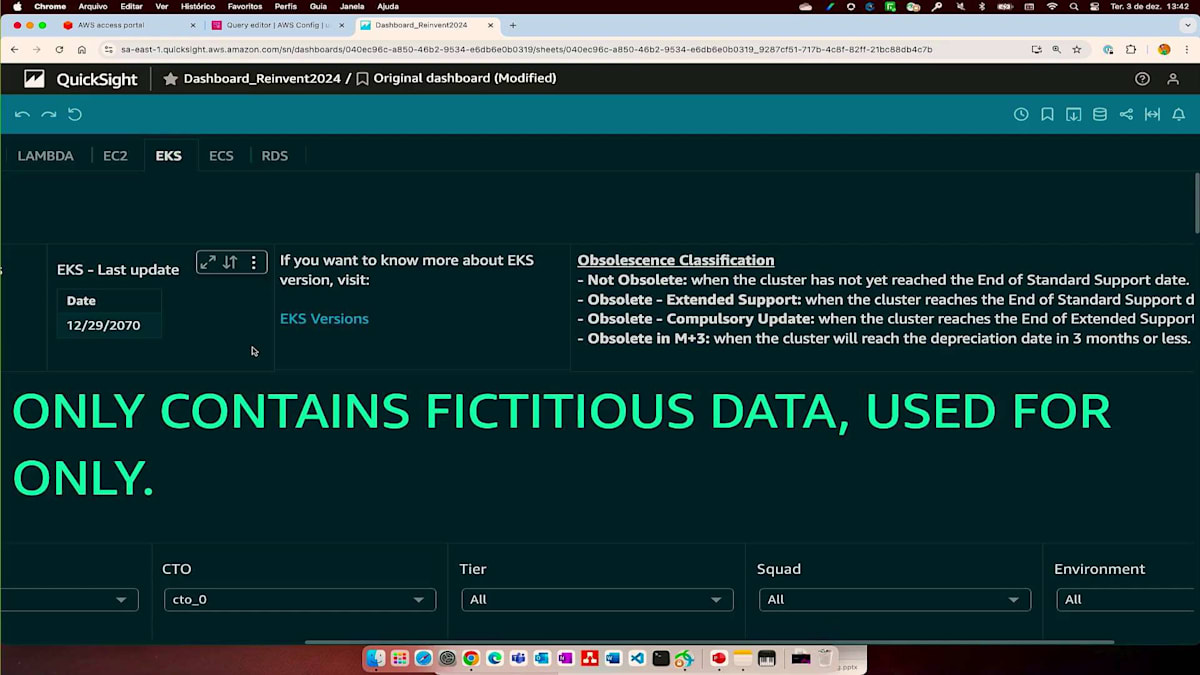
Task: Click the Obsolescence Classification heading
Action: pyautogui.click(x=676, y=260)
